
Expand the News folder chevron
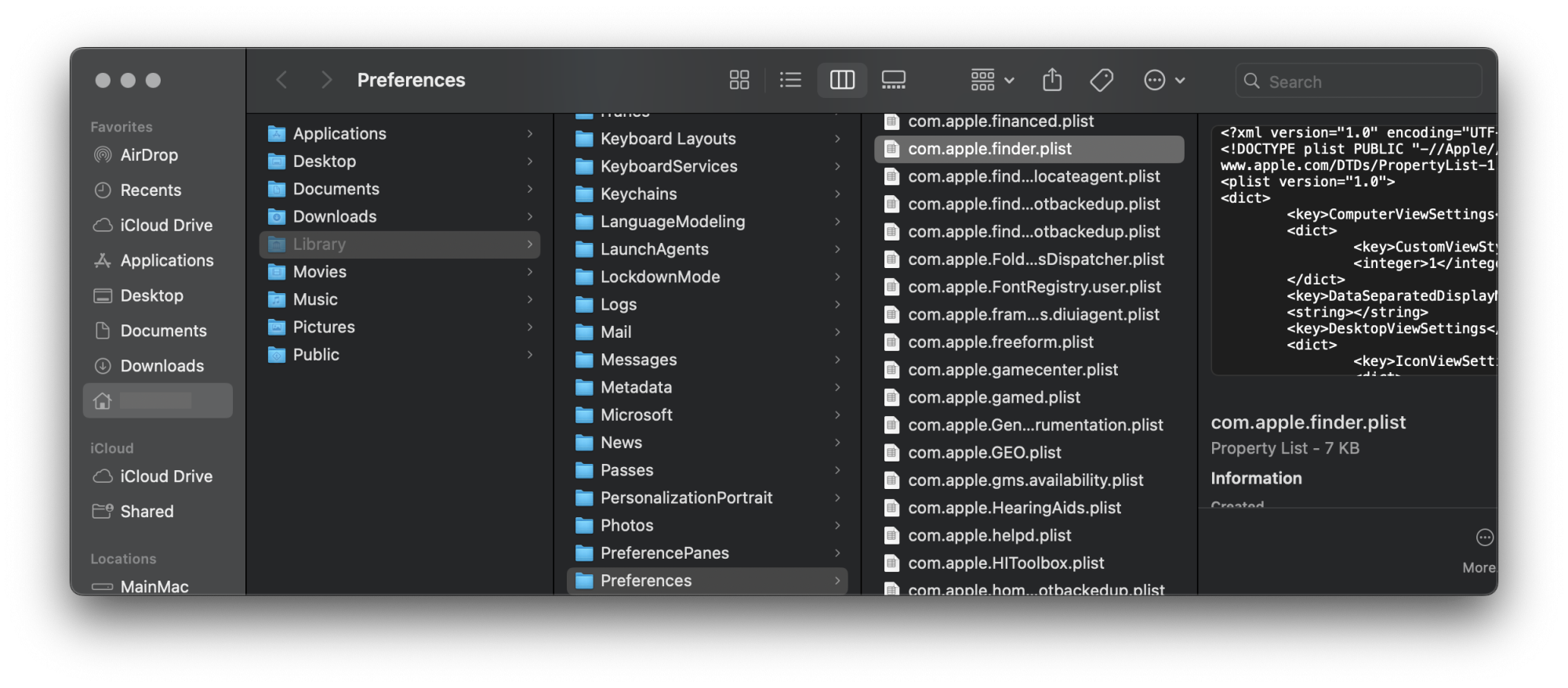click(x=837, y=443)
